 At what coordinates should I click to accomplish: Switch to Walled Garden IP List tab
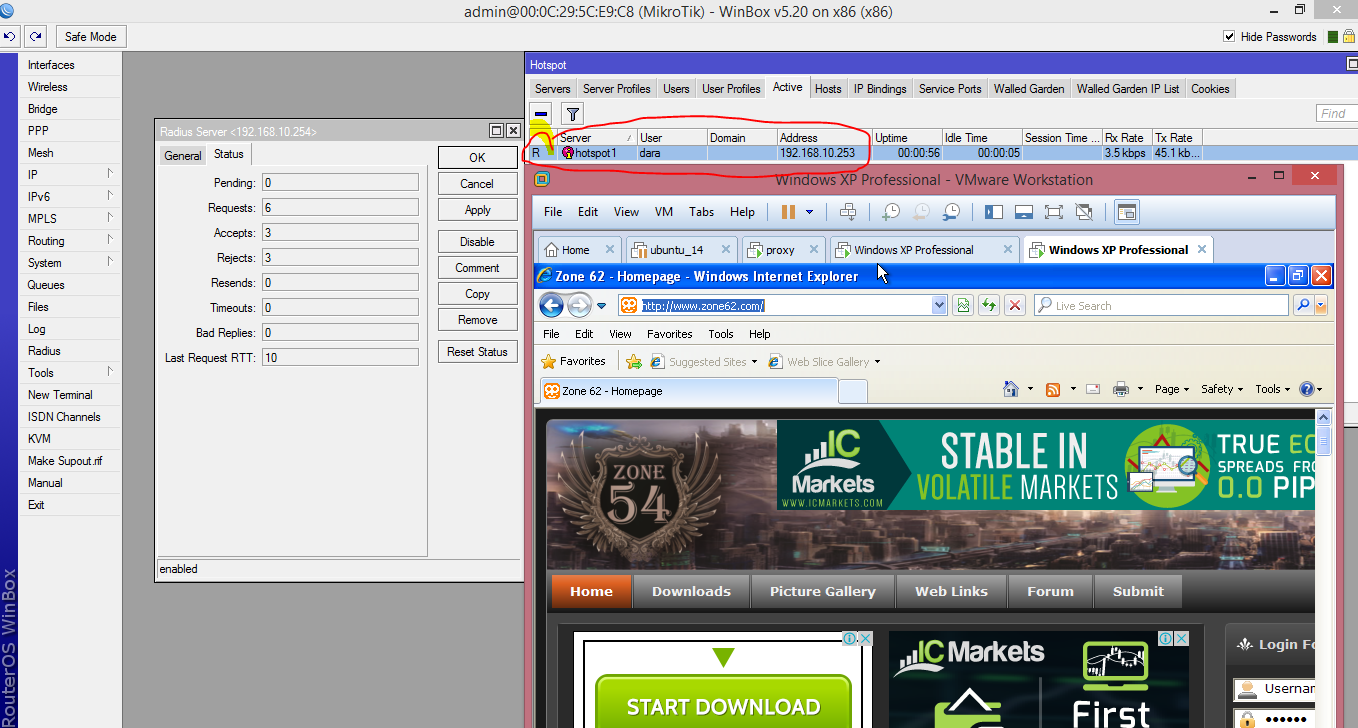[x=1127, y=89]
